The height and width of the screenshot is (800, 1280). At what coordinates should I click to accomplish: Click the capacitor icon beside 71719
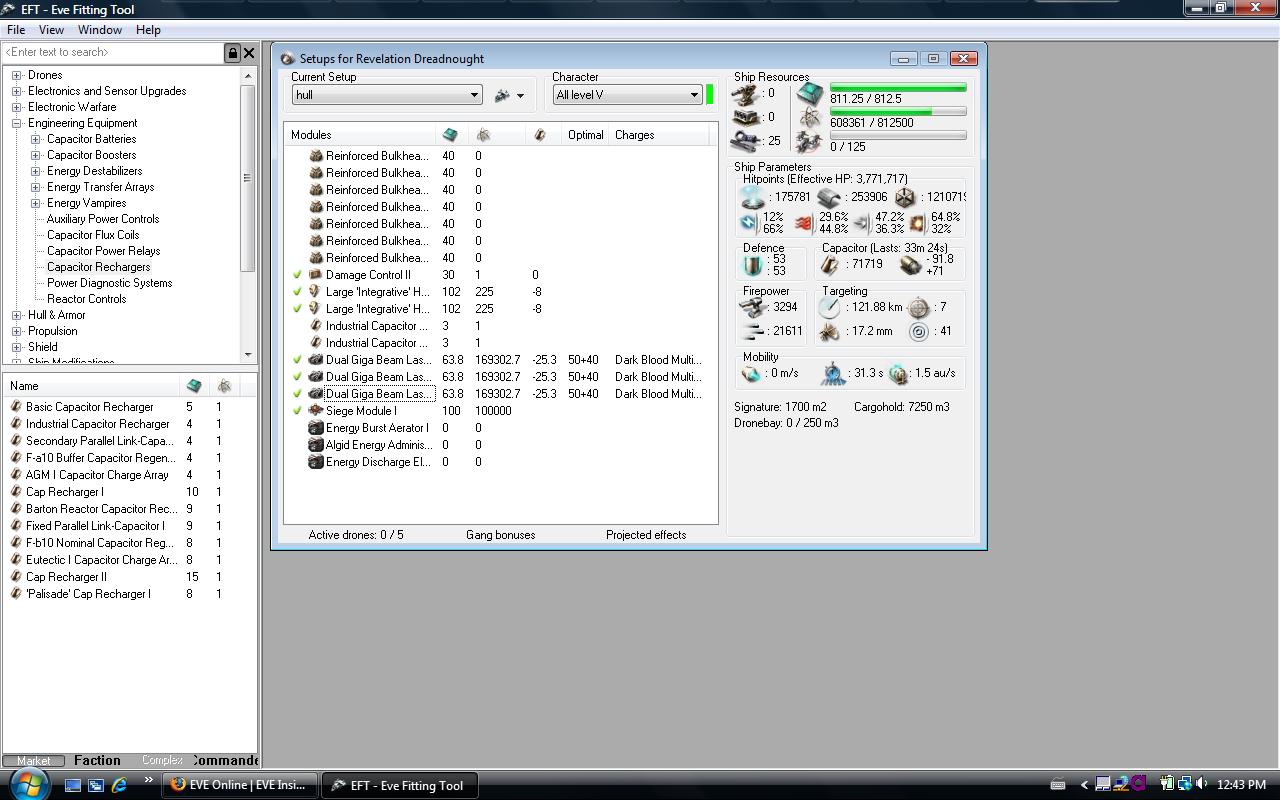[x=829, y=265]
